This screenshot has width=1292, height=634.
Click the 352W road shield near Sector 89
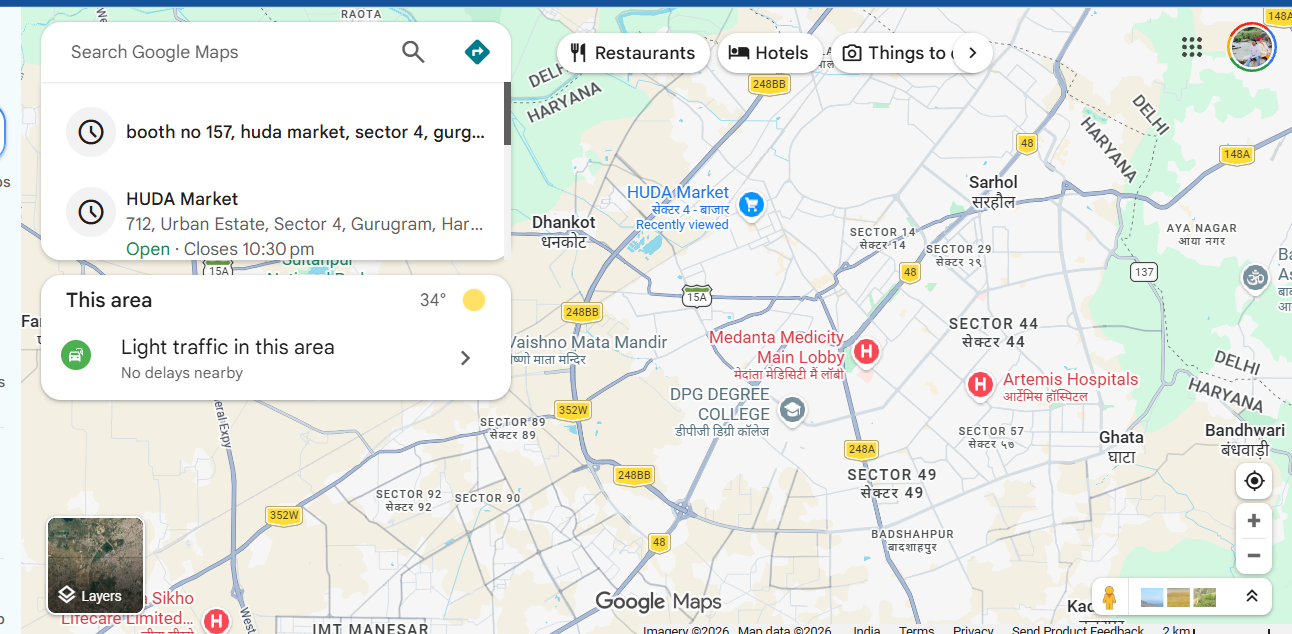tap(573, 410)
